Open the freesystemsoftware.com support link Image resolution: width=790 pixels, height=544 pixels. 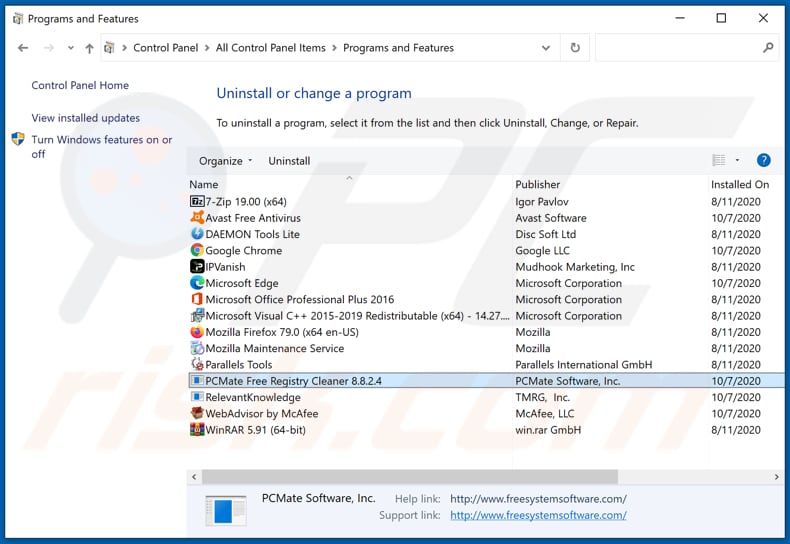point(538,515)
